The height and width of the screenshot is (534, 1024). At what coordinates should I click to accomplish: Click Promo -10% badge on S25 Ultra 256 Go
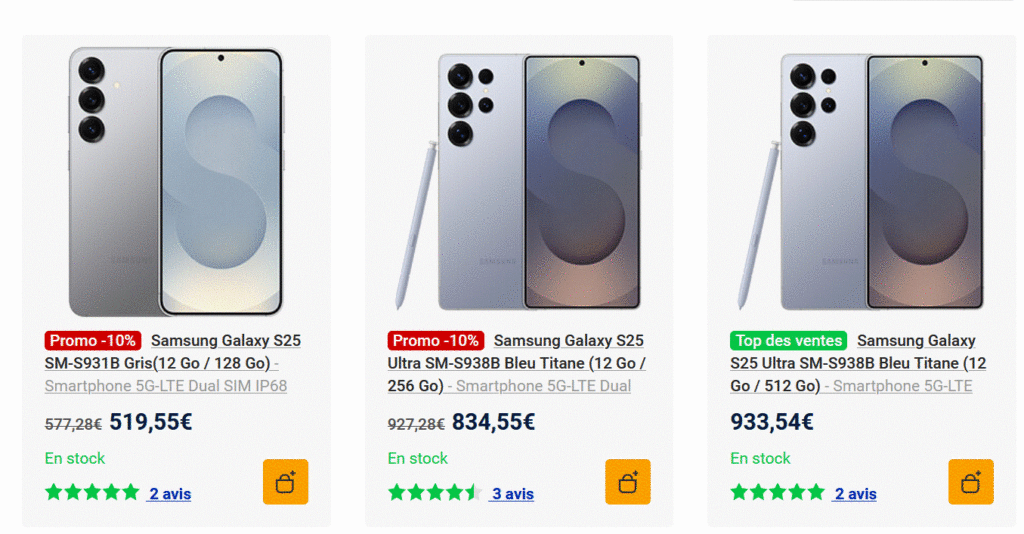[435, 341]
